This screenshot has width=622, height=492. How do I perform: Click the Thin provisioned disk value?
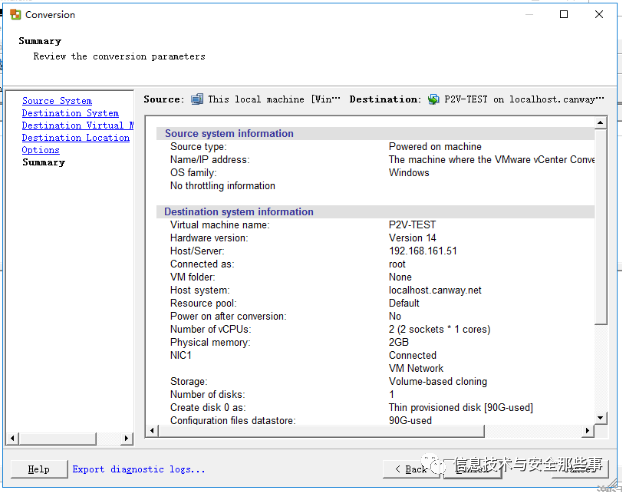point(461,407)
